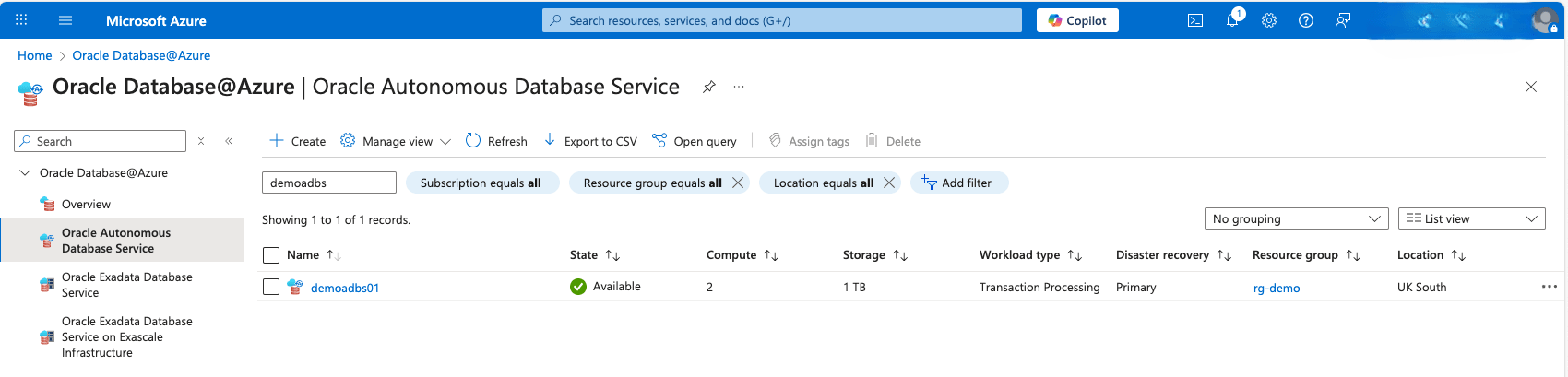The height and width of the screenshot is (377, 1568).
Task: Open the demoadbs01 database link
Action: 345,288
